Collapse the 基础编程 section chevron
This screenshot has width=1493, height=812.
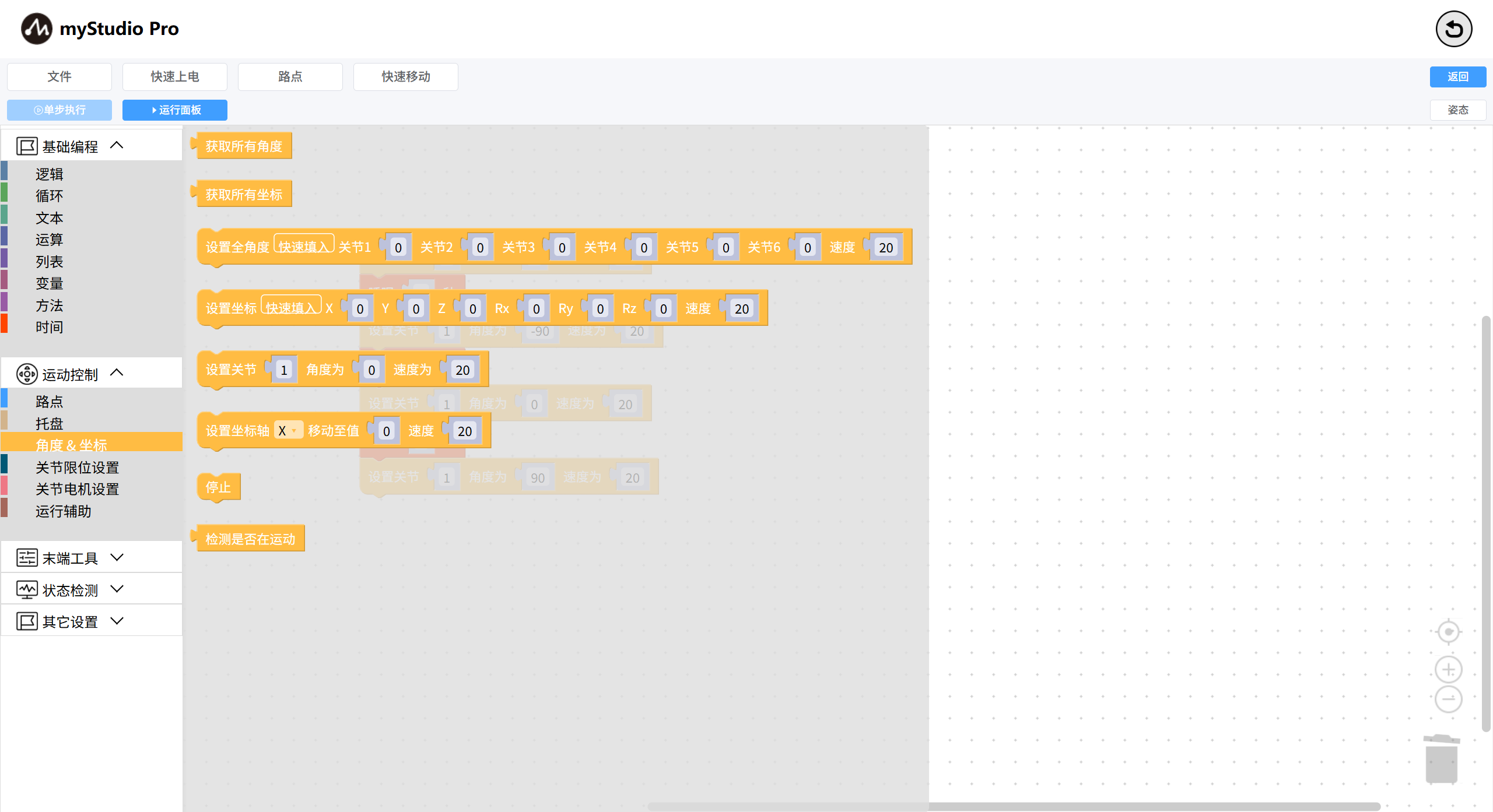[x=117, y=145]
